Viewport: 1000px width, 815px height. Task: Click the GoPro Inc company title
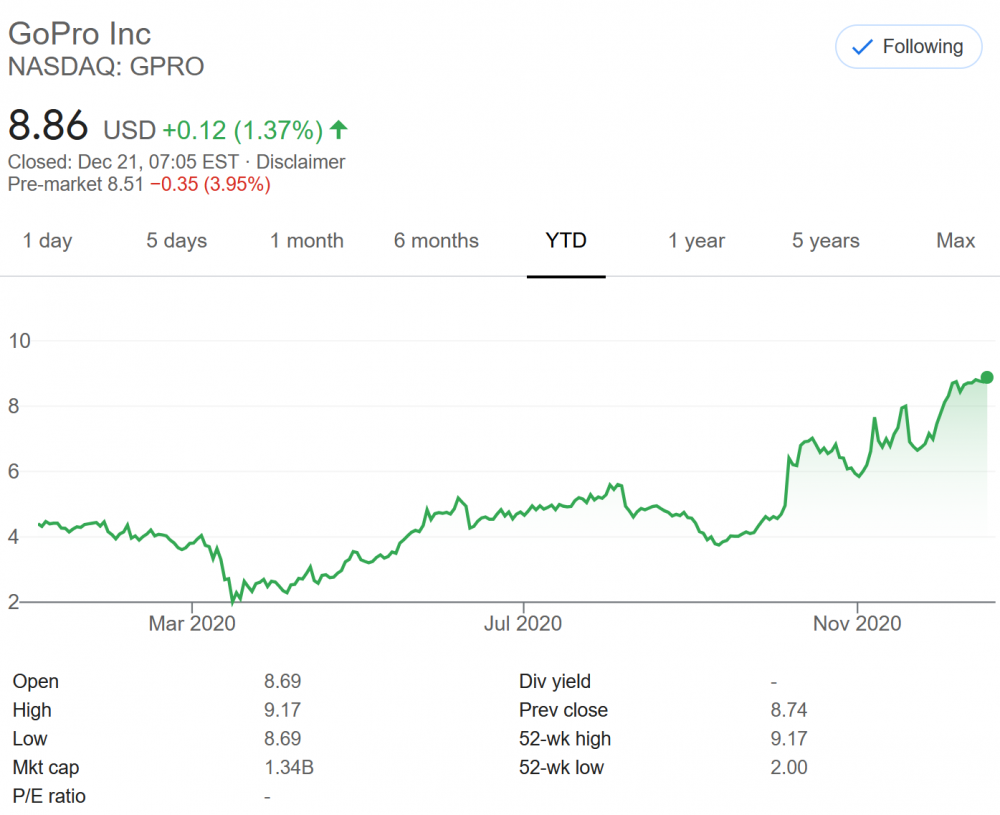(x=80, y=33)
